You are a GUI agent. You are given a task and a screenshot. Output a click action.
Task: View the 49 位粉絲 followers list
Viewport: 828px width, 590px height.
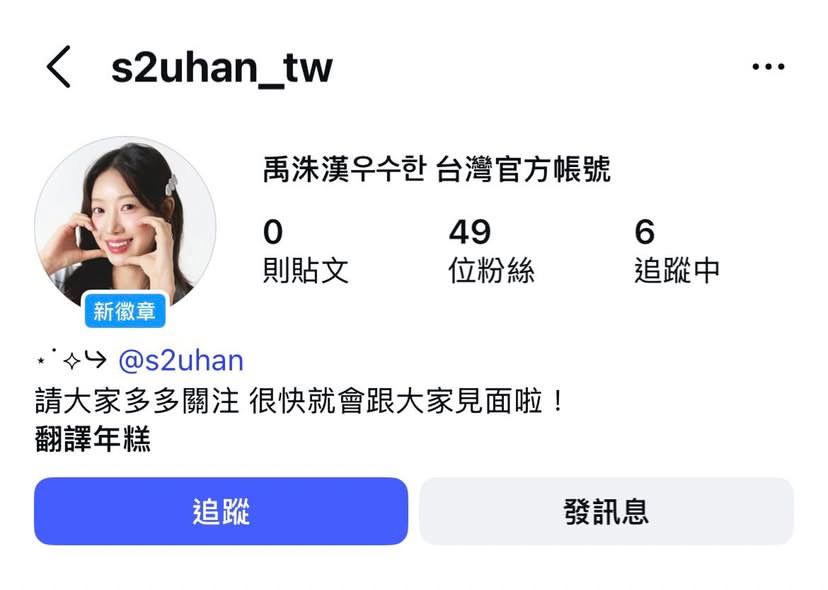(491, 251)
